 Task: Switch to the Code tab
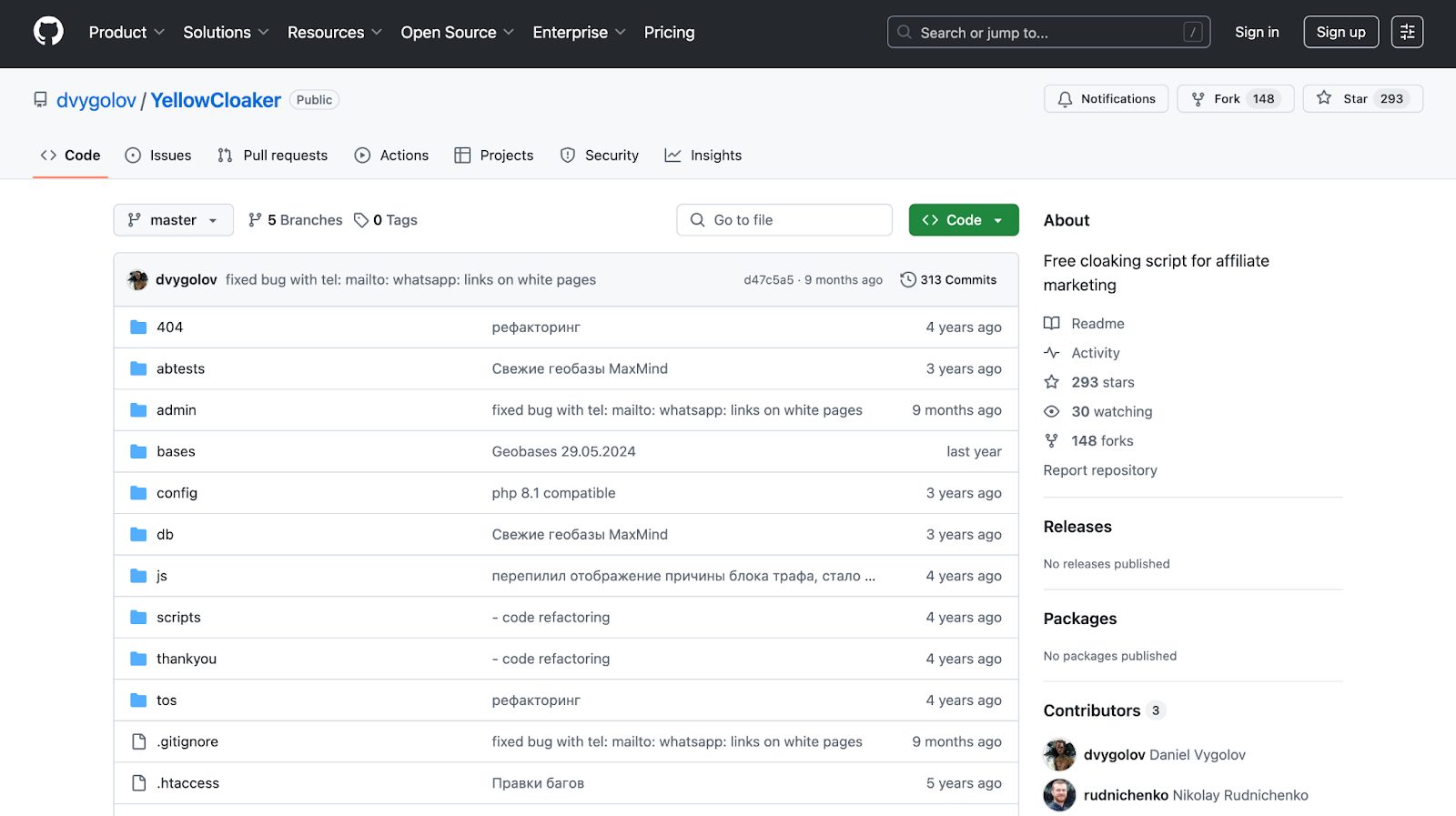click(70, 156)
